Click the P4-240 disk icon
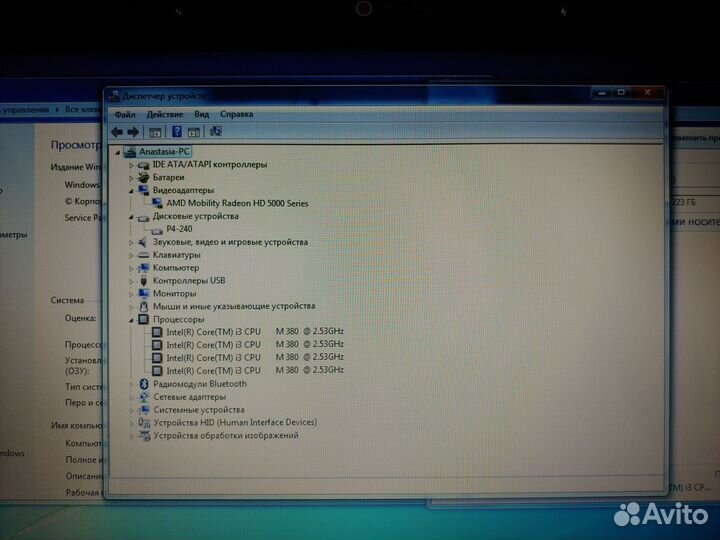The width and height of the screenshot is (720, 540). pyautogui.click(x=157, y=230)
